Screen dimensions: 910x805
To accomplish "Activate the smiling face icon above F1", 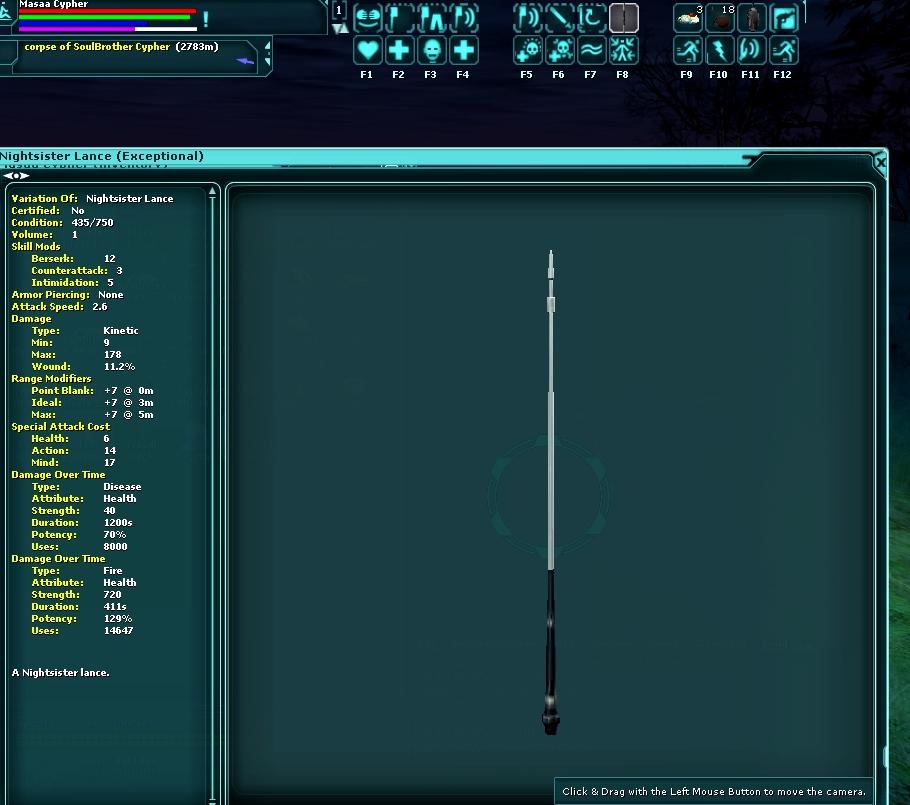I will pos(367,18).
